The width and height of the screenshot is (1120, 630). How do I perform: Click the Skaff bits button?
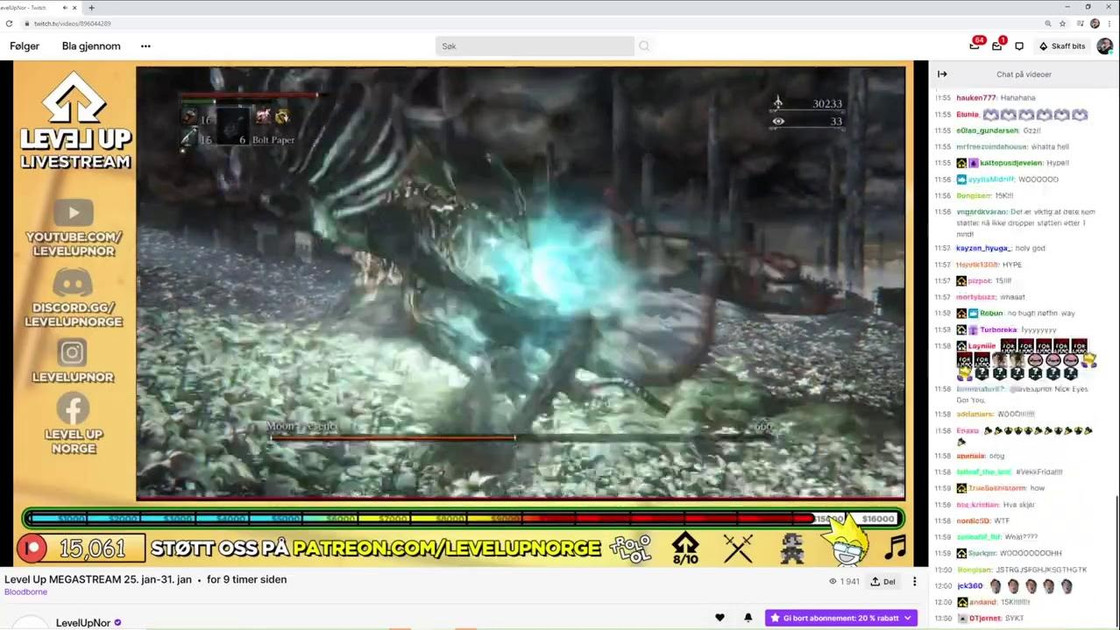pyautogui.click(x=1062, y=46)
